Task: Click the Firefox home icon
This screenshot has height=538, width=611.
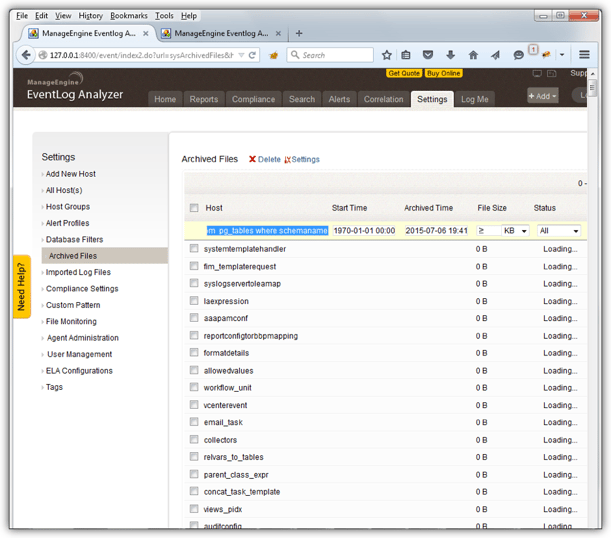Action: [473, 55]
